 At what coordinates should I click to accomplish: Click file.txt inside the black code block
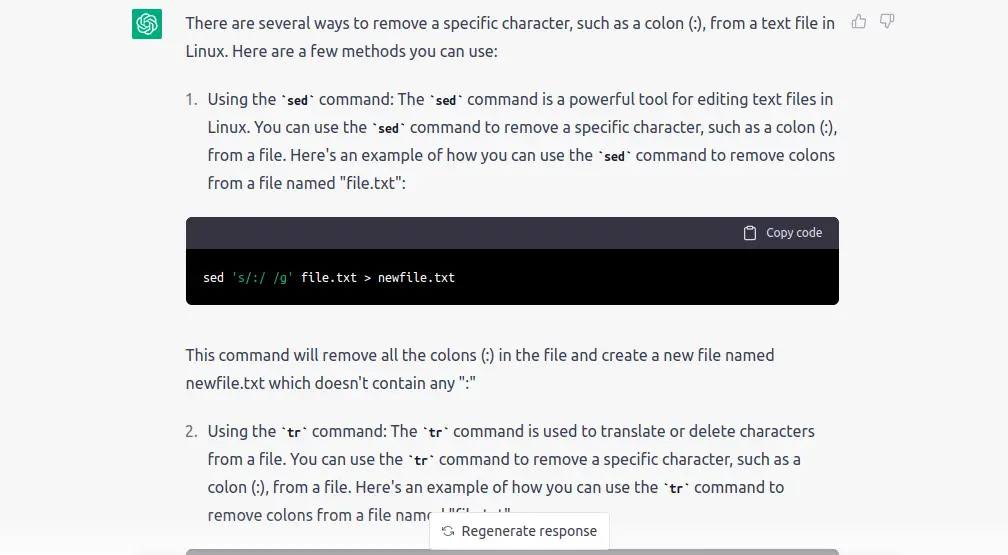click(328, 278)
